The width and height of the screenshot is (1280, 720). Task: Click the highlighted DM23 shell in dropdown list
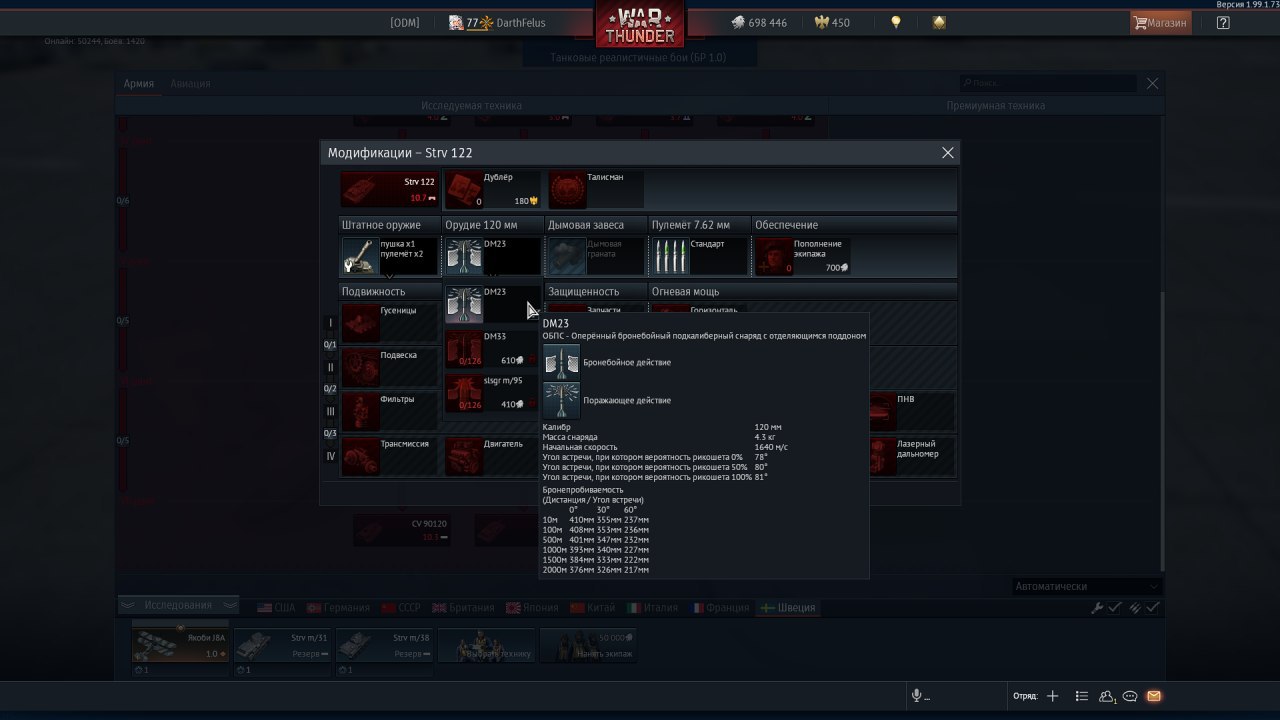click(x=493, y=305)
